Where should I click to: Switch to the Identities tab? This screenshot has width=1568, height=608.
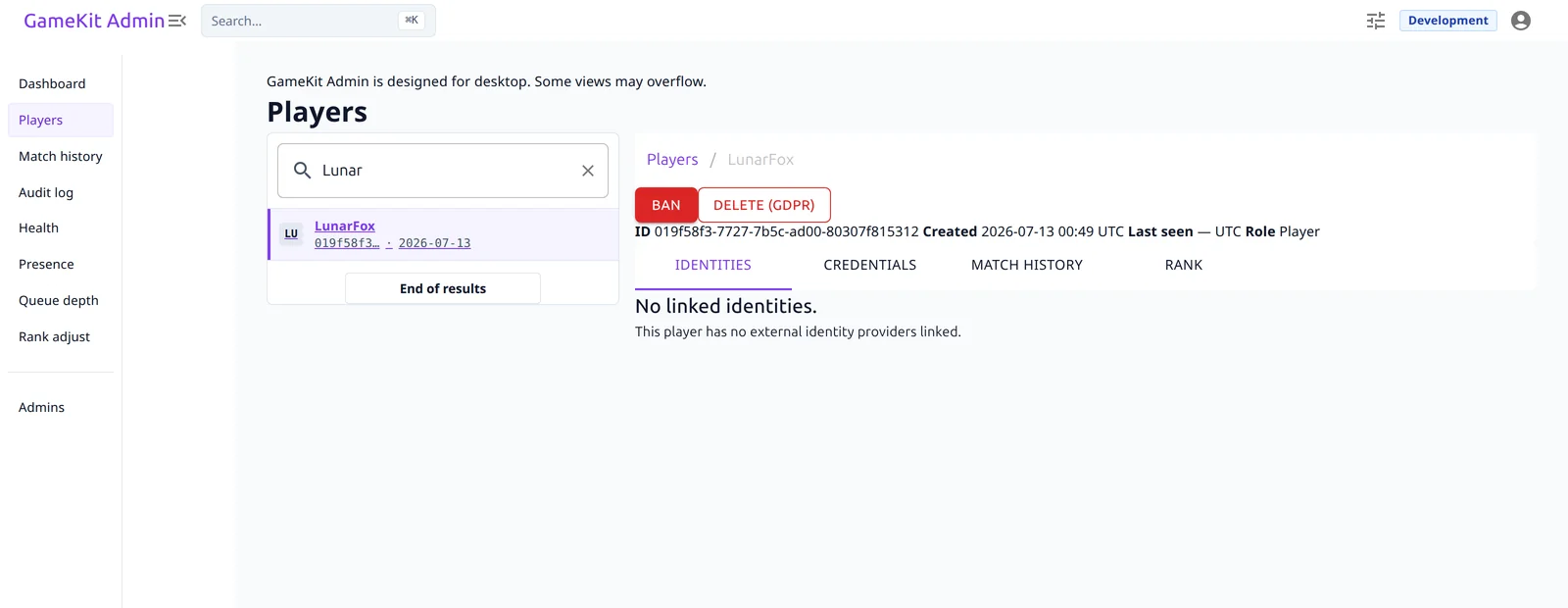713,265
